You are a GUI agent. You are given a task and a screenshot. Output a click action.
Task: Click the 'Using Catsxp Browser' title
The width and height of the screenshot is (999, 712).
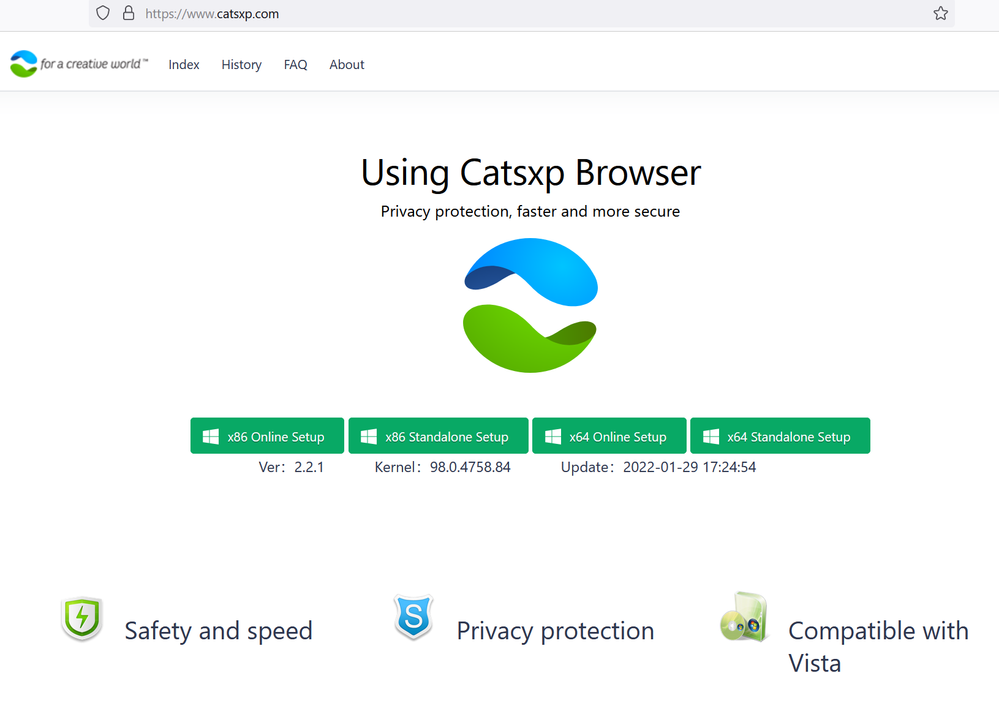pyautogui.click(x=530, y=173)
